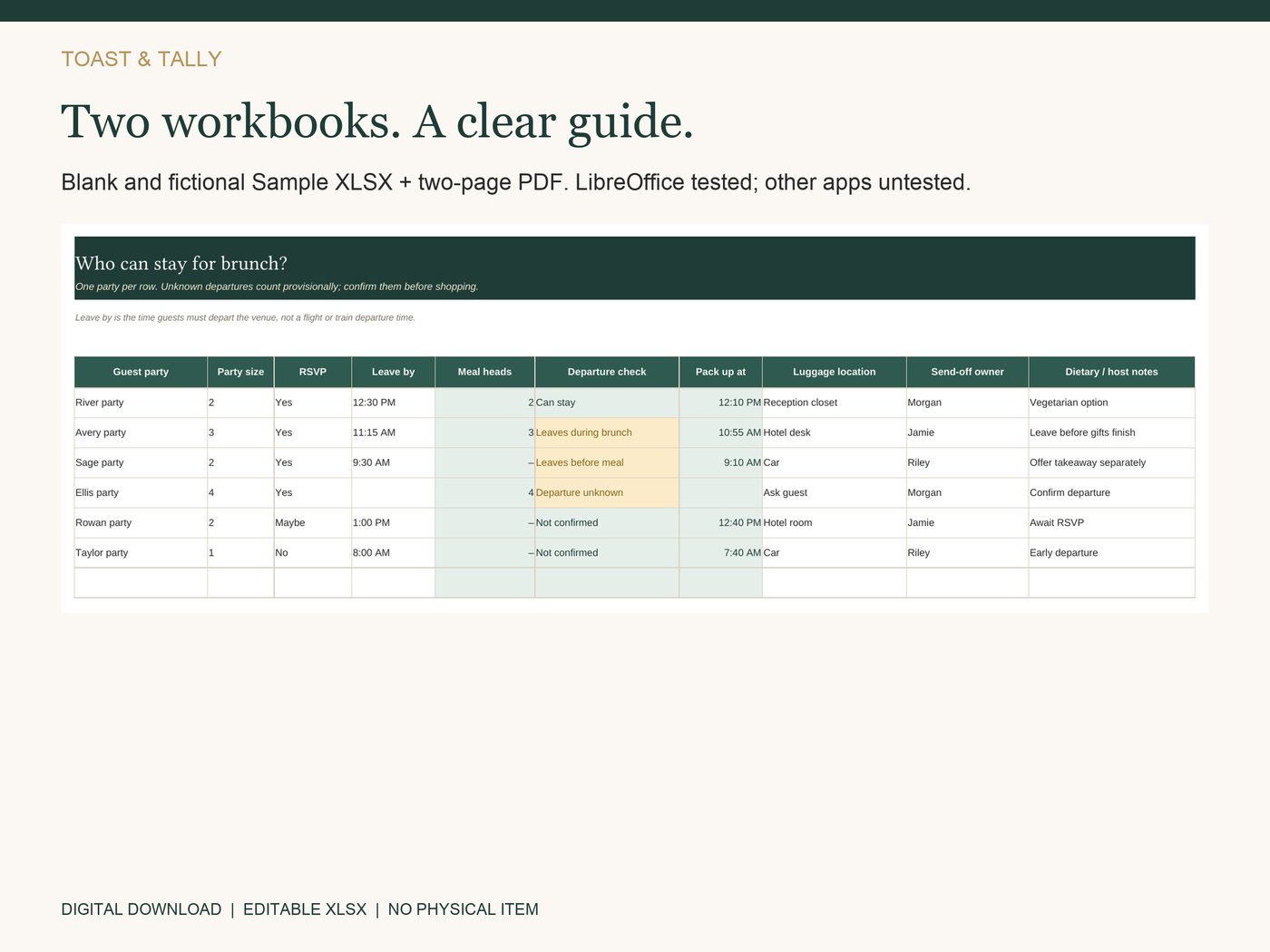Click the Guest party column header

click(141, 372)
